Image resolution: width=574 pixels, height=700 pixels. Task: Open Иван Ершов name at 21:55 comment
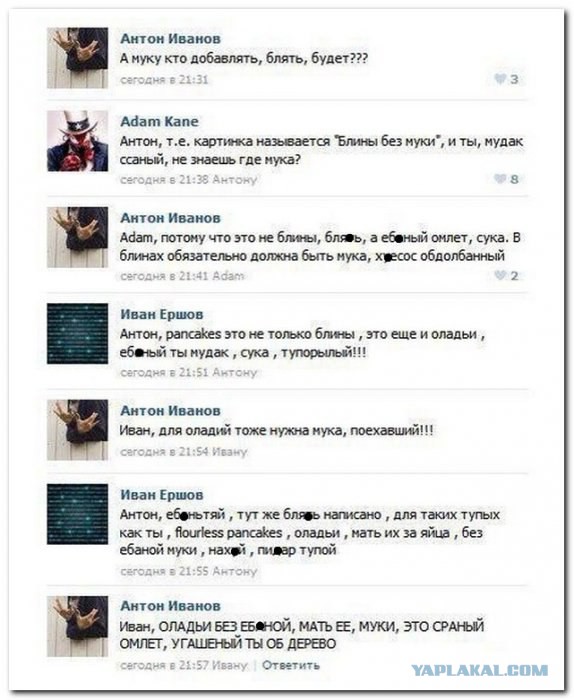coord(162,495)
